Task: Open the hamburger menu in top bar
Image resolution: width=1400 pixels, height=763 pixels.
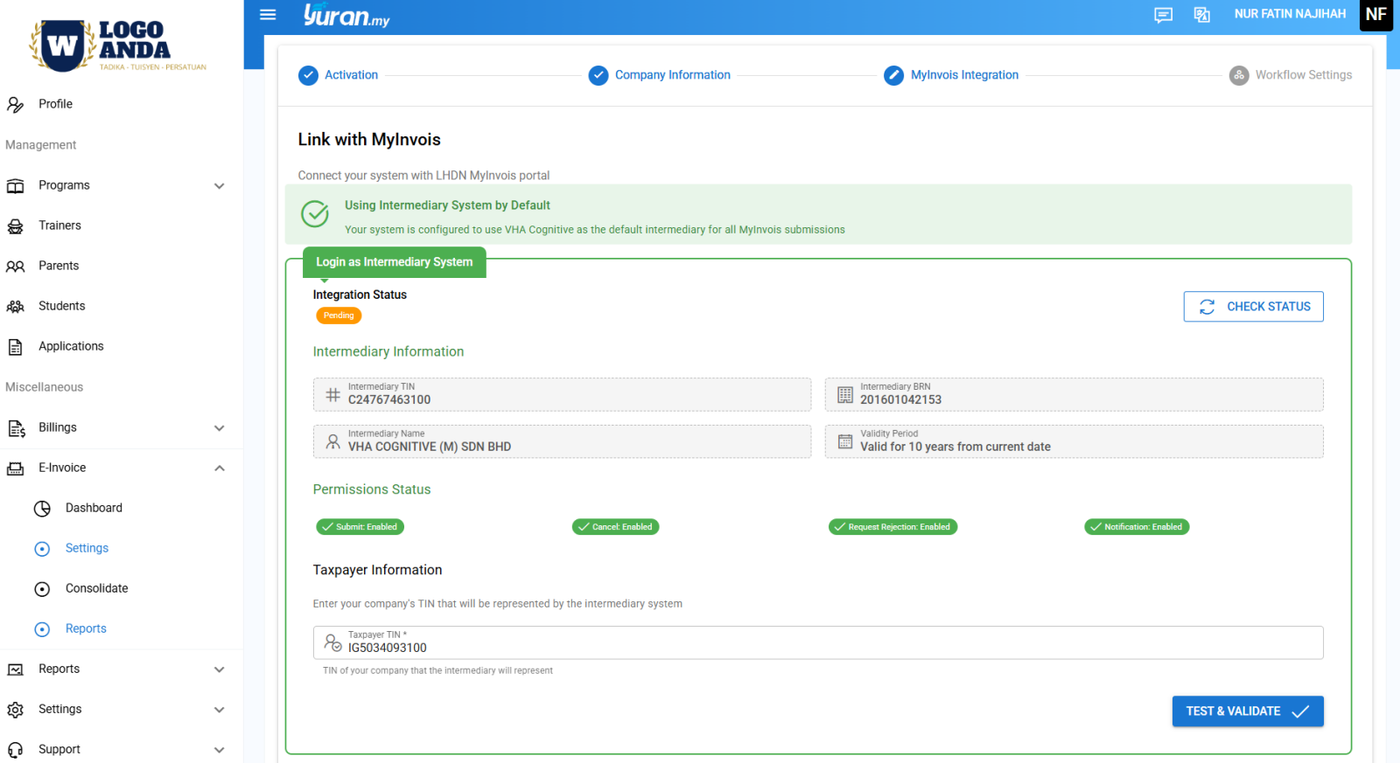Action: tap(268, 15)
